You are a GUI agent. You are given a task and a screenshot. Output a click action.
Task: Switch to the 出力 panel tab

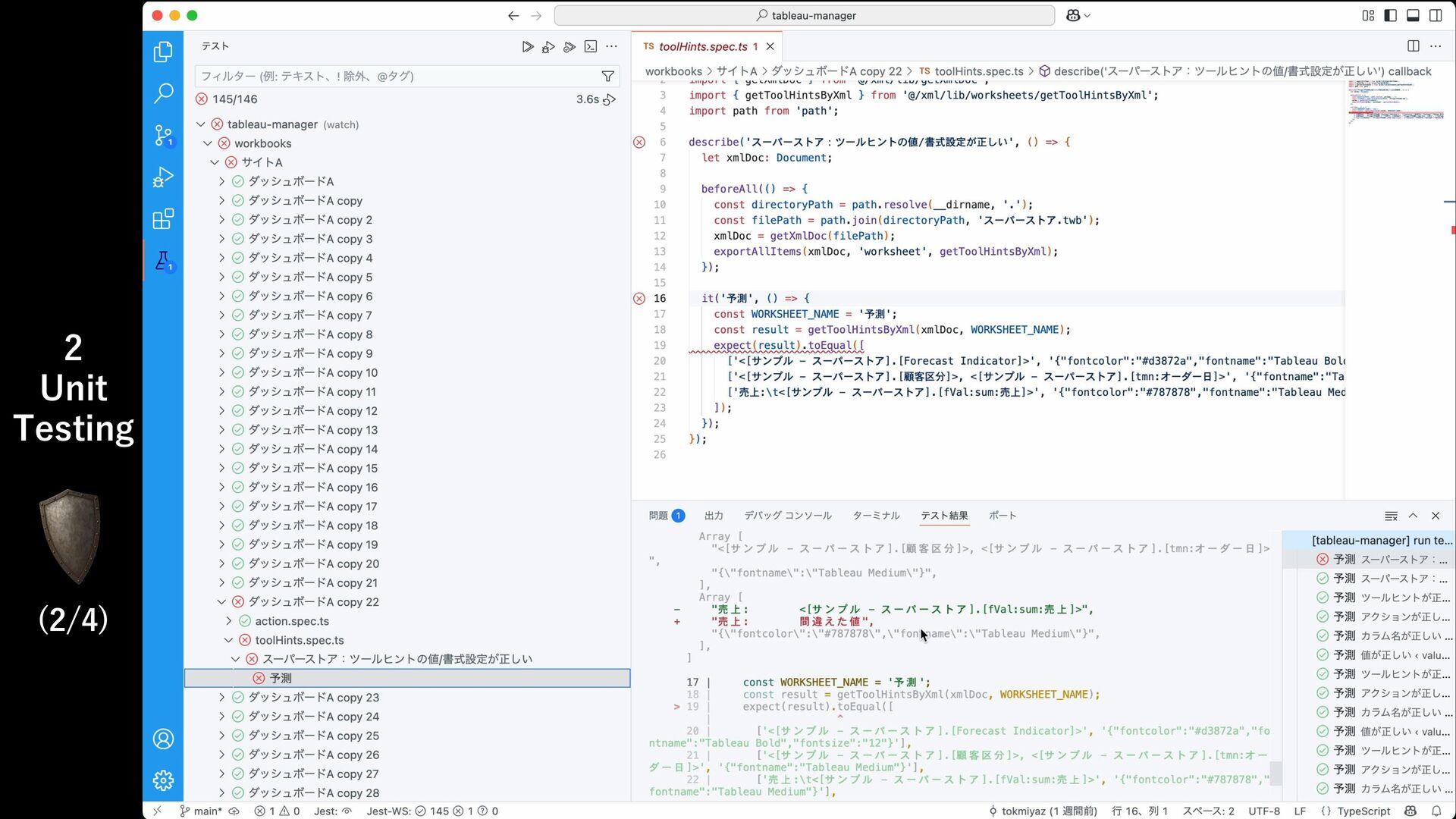pyautogui.click(x=714, y=516)
